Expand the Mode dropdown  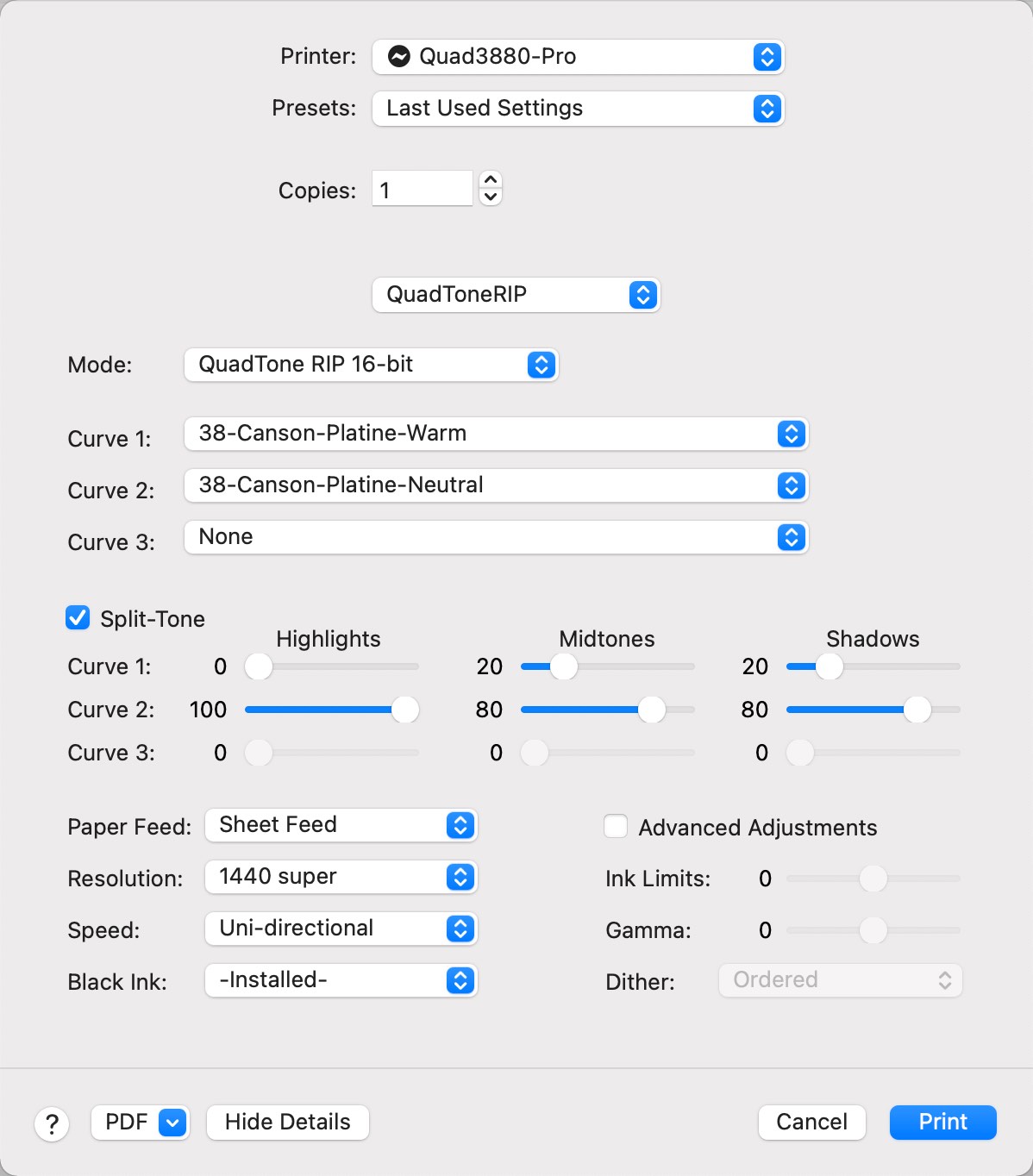pos(371,365)
